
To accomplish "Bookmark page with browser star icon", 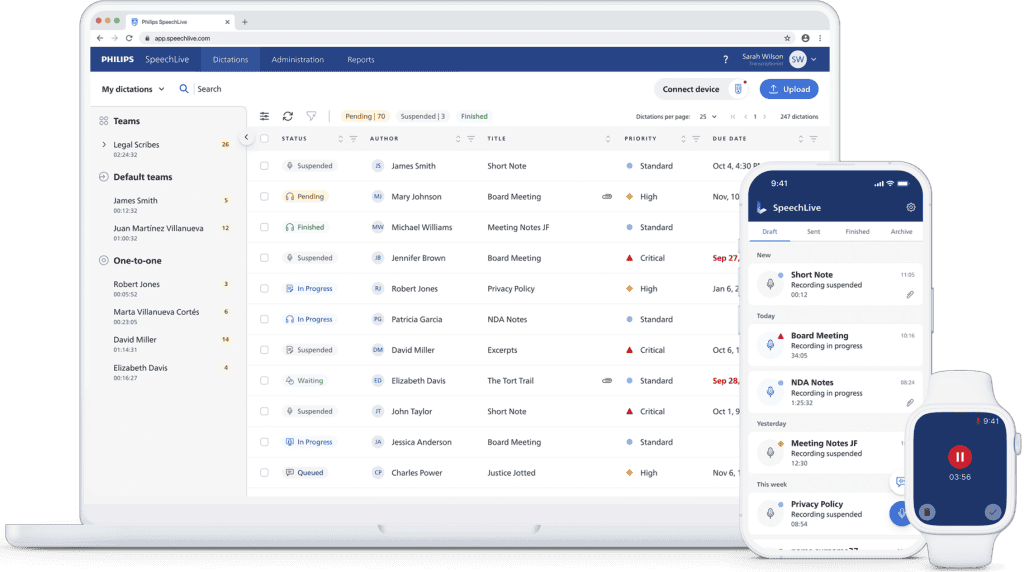I will [x=787, y=38].
